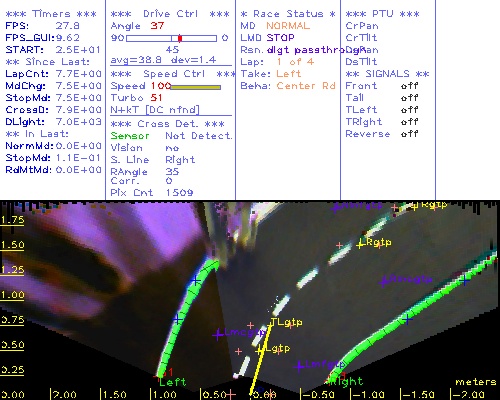Click the TLeft signal off status
The height and width of the screenshot is (400, 500).
[409, 110]
